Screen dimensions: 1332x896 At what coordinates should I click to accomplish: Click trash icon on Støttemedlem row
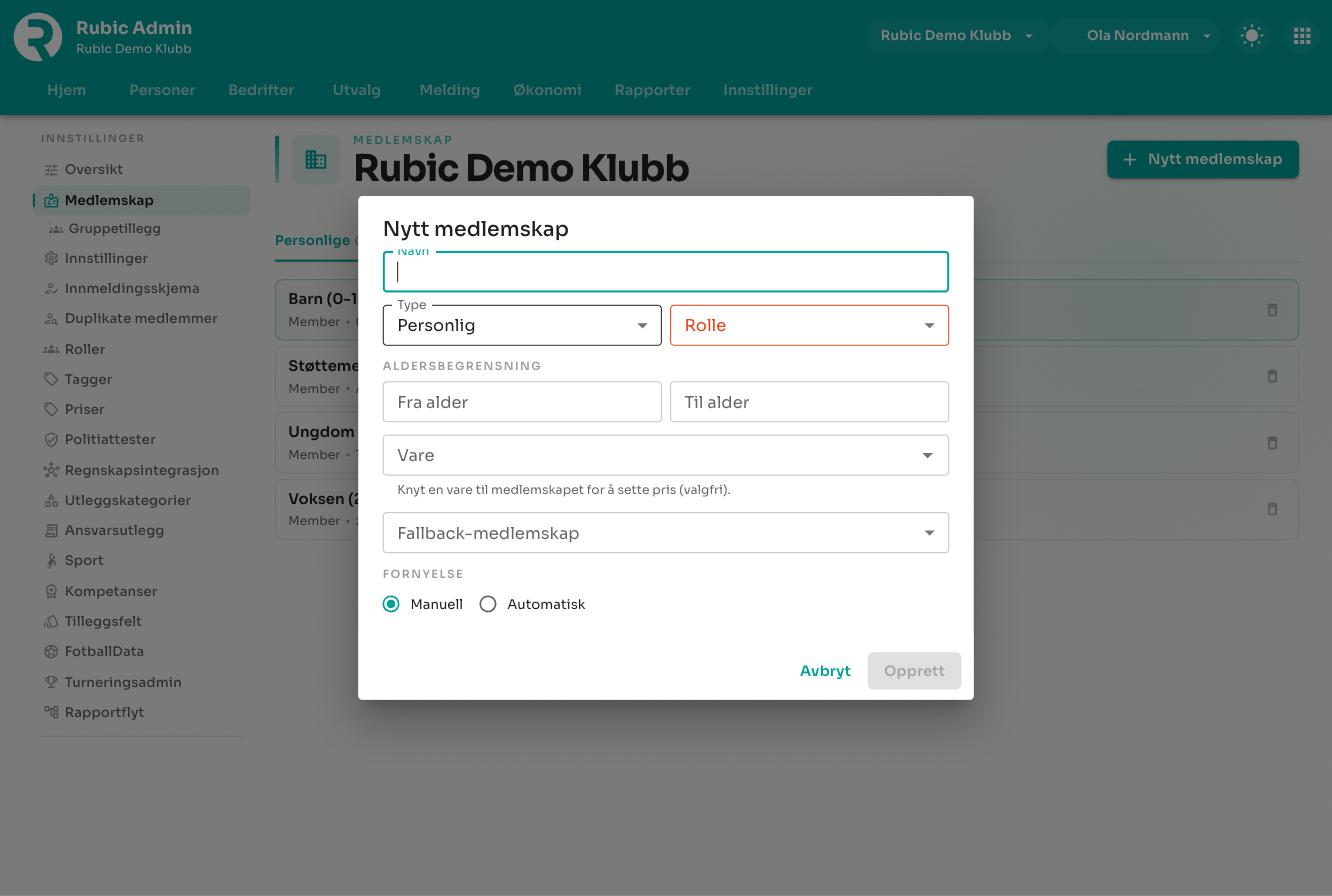tap(1272, 376)
